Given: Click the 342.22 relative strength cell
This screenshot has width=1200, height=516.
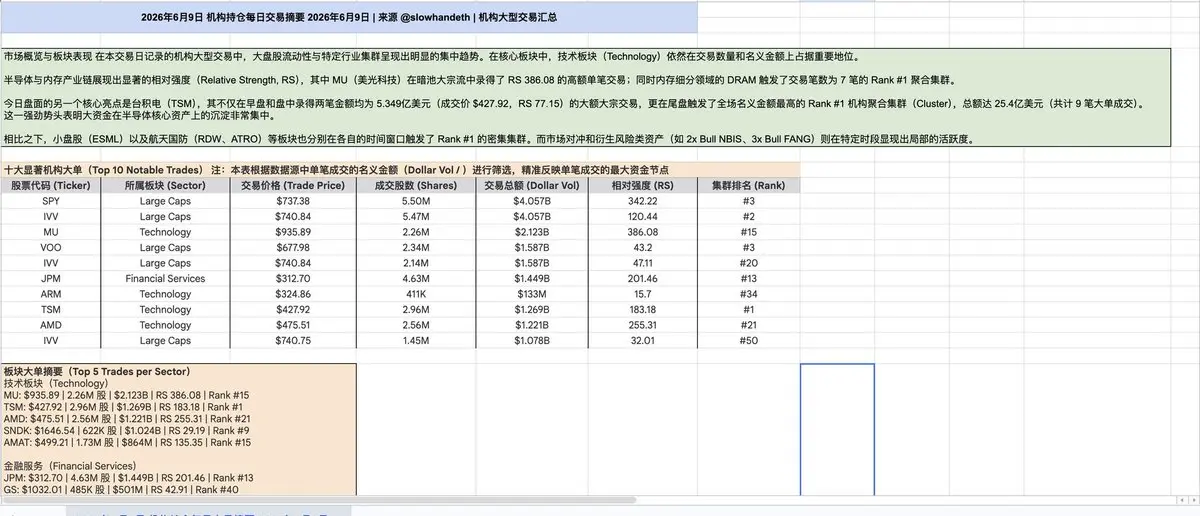Looking at the screenshot, I should [645, 201].
